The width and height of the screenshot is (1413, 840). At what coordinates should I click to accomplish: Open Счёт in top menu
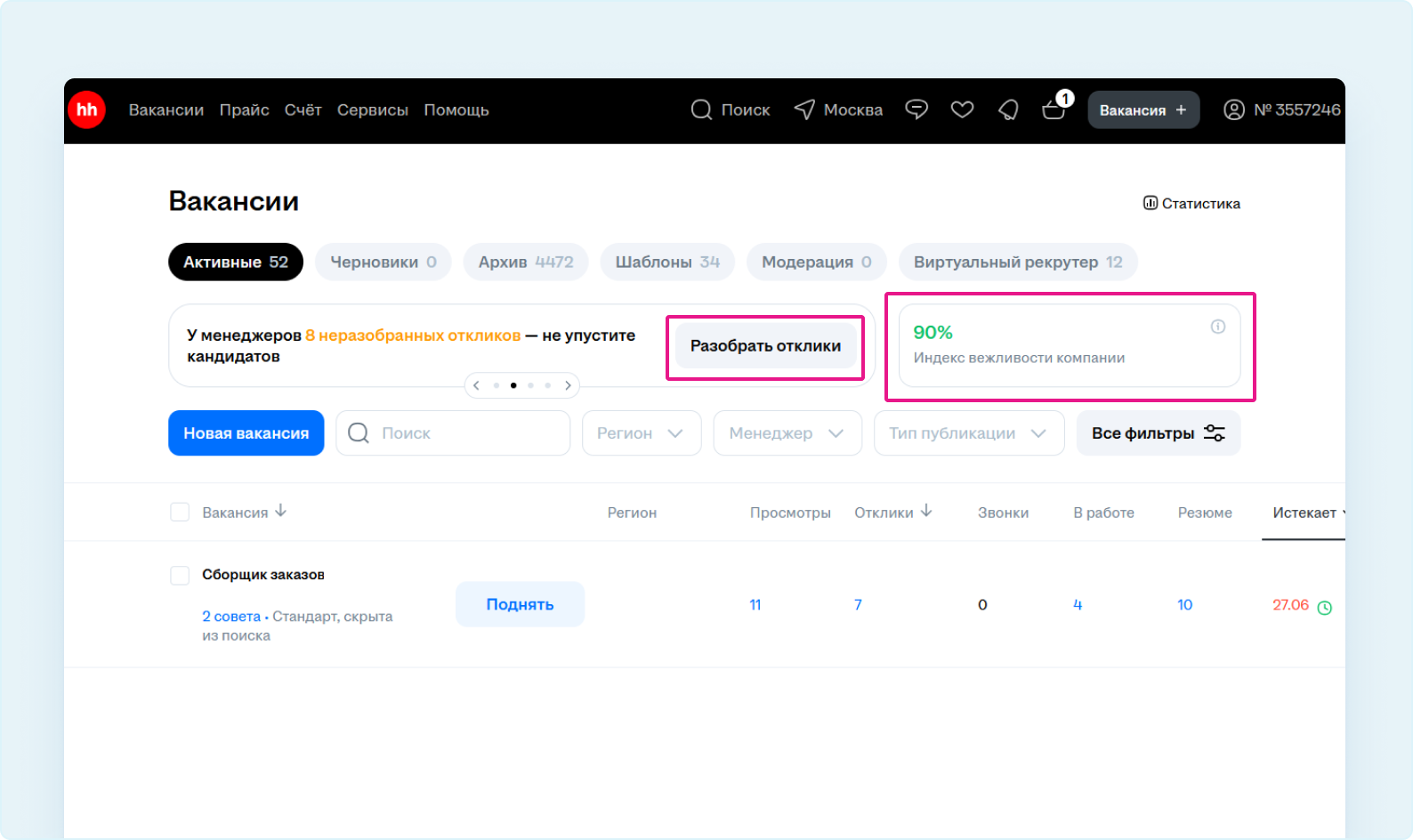point(303,110)
